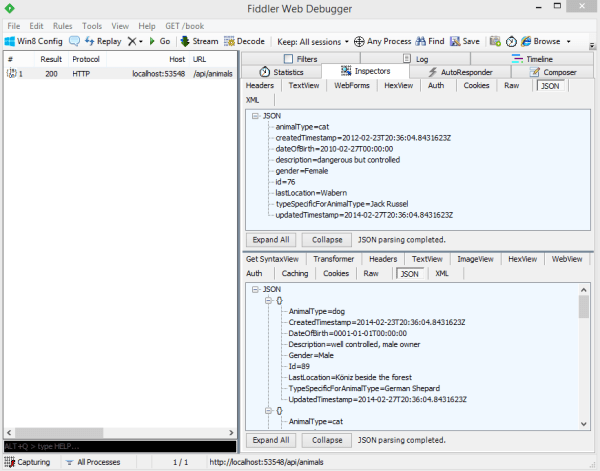This screenshot has width=600, height=471.
Task: Click the response JSON vertical scrollbar thumb
Action: pyautogui.click(x=584, y=307)
